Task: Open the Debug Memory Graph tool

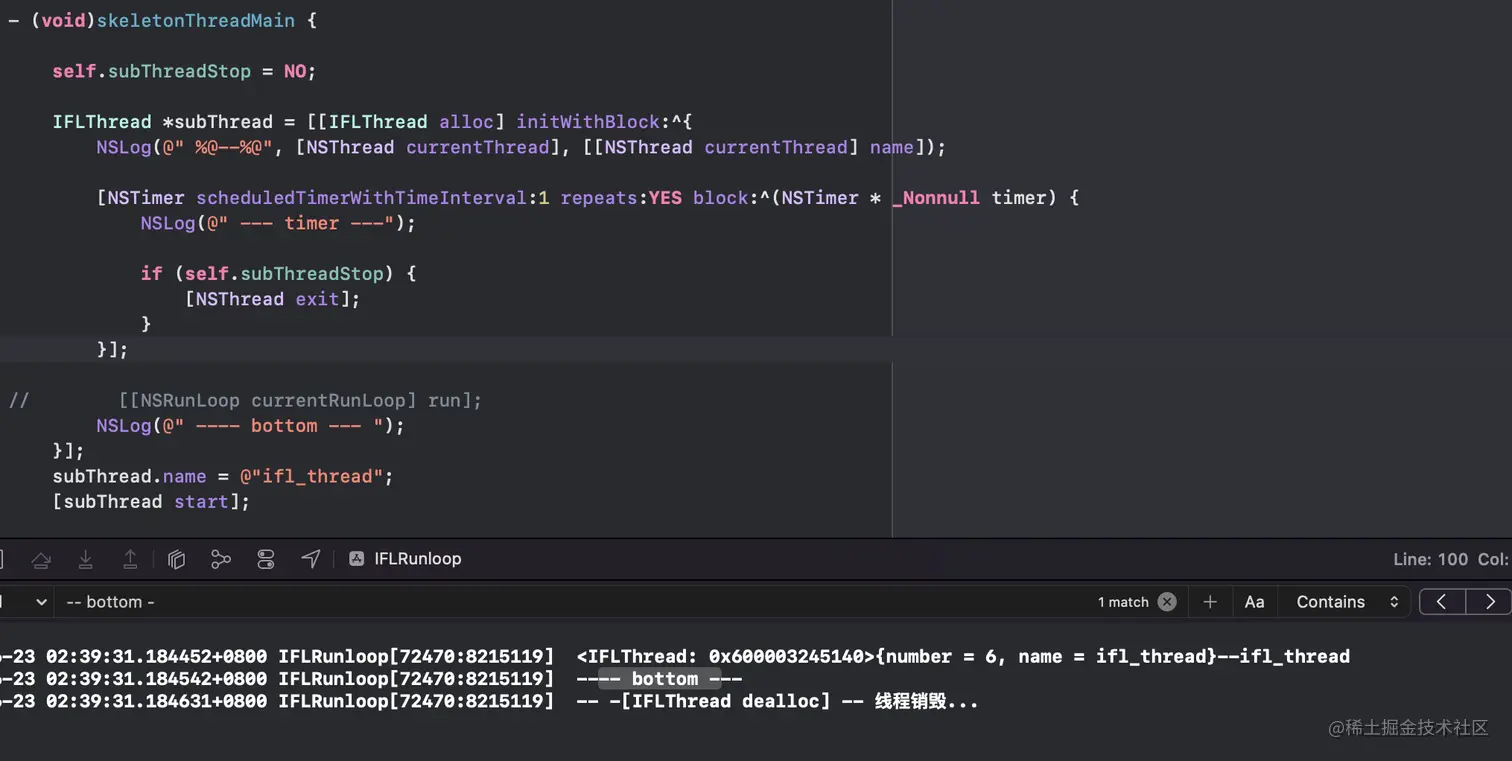Action: pyautogui.click(x=221, y=559)
